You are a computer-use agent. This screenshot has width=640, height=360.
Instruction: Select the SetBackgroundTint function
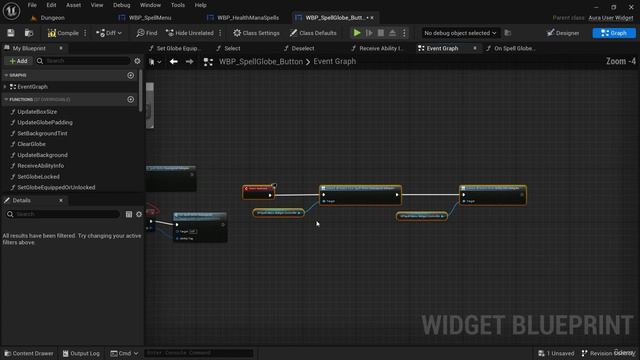[x=42, y=133]
